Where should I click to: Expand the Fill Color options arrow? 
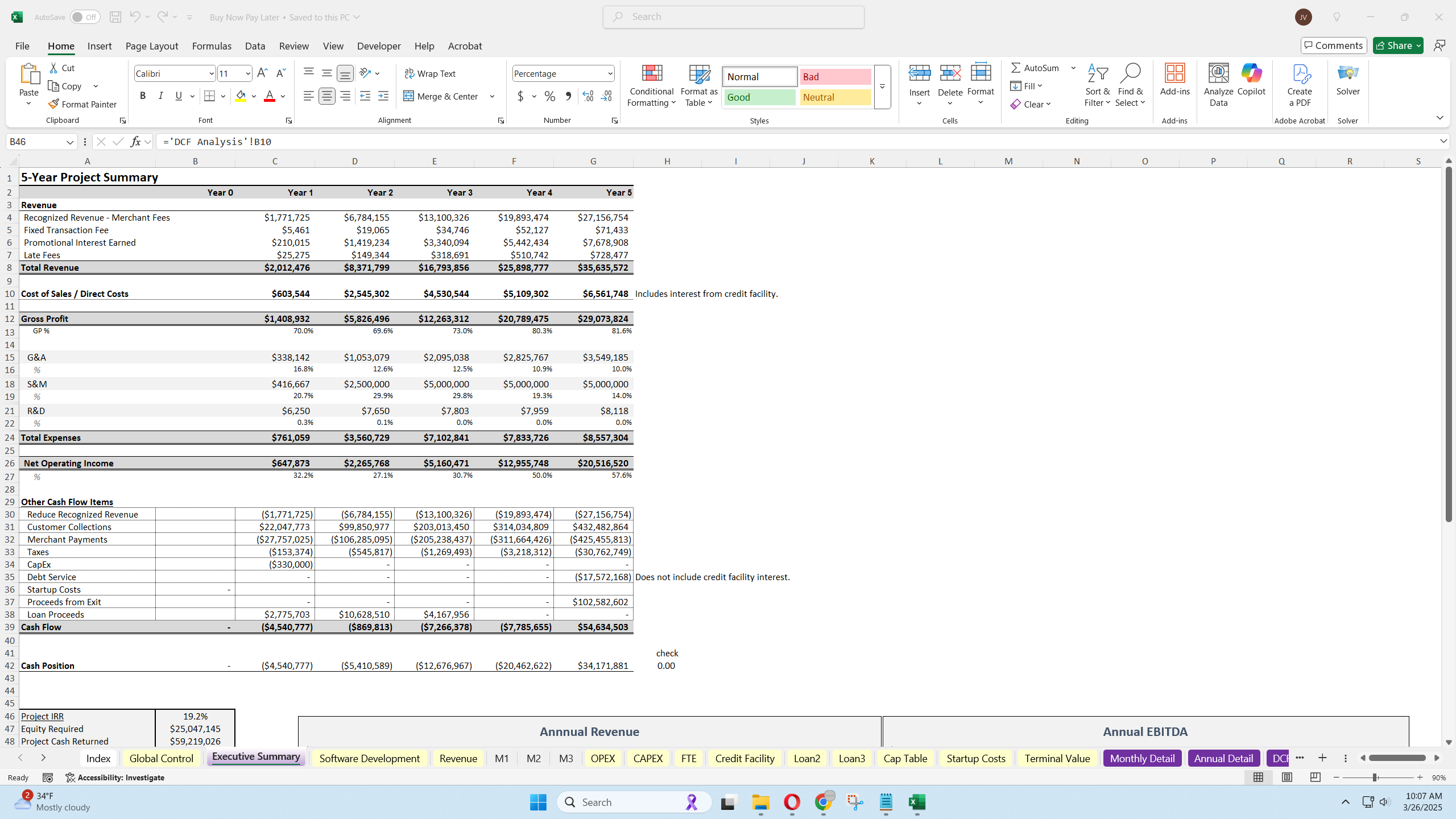(x=254, y=96)
